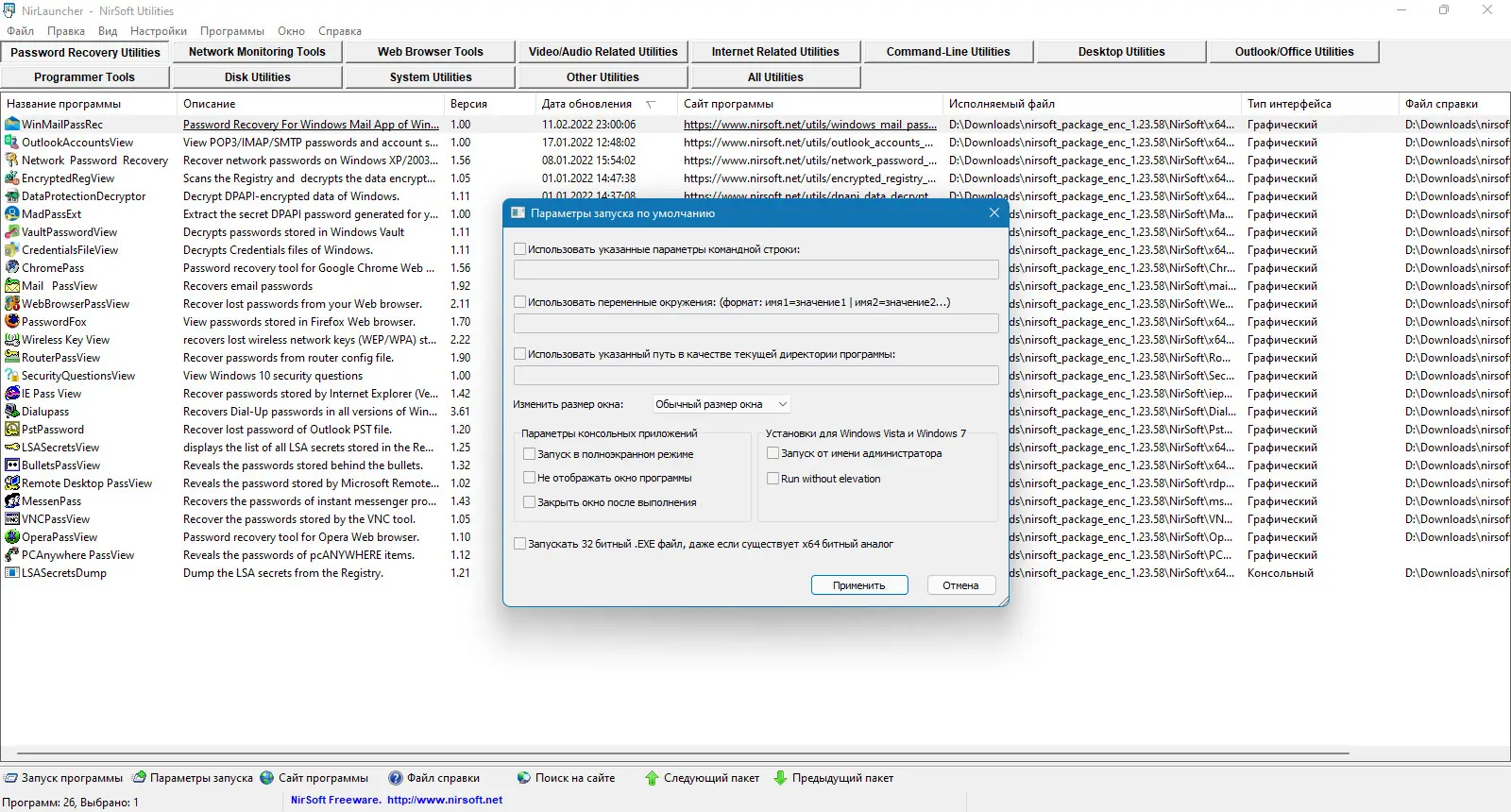Click the current directory path field
The image size is (1511, 812).
tap(755, 375)
